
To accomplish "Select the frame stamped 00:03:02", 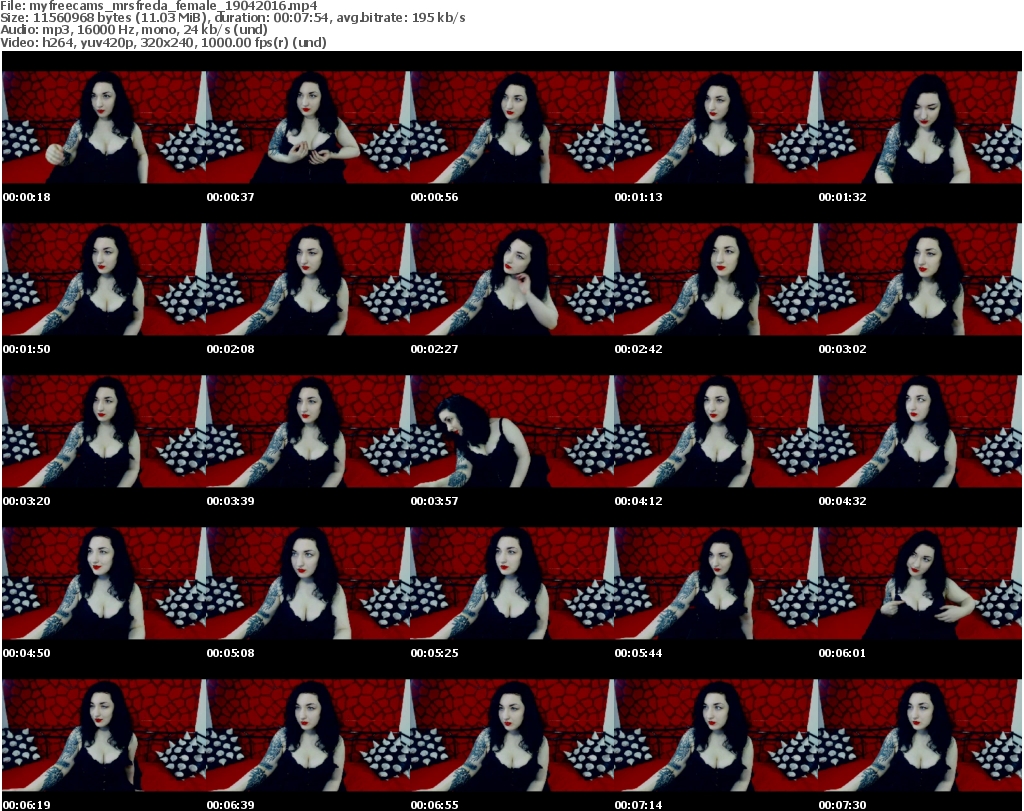I will [x=920, y=279].
